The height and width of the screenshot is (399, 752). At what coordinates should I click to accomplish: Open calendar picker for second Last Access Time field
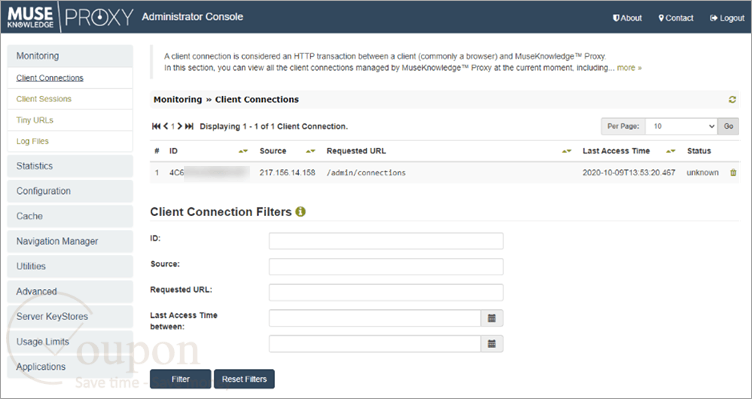[492, 344]
